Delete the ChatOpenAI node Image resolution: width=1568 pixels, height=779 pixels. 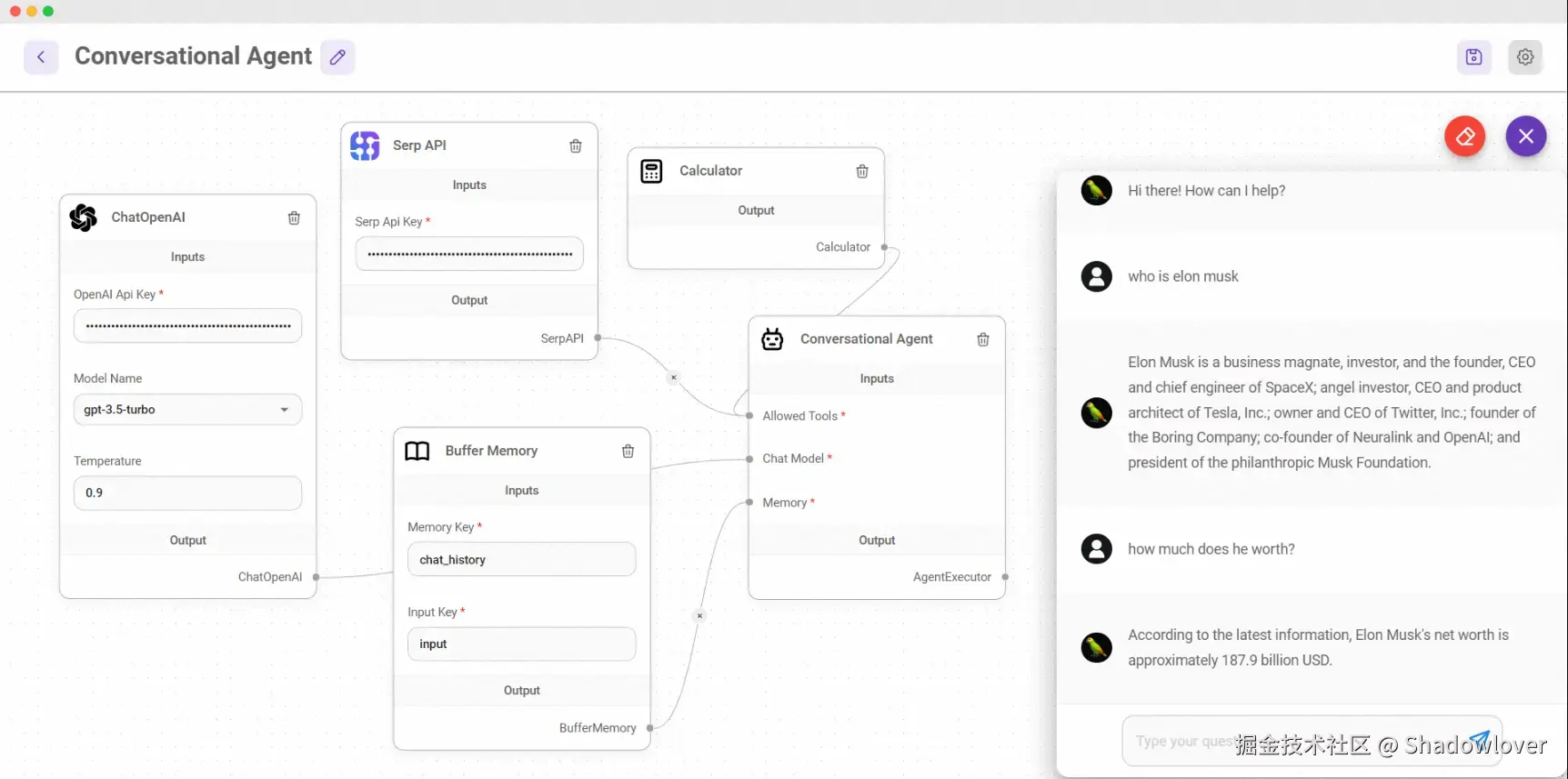[294, 218]
